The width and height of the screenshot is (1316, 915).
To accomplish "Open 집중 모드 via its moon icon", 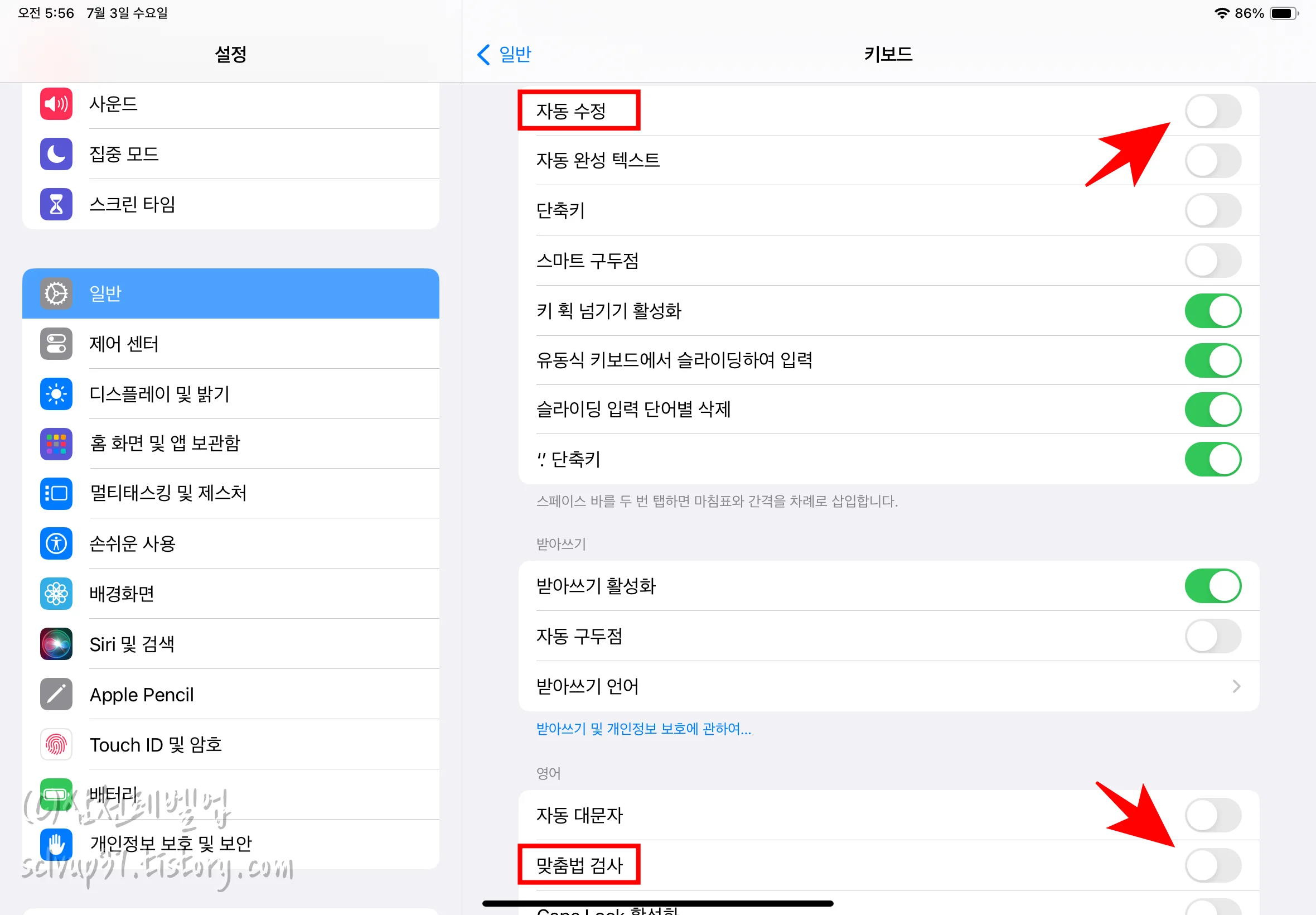I will 56,153.
